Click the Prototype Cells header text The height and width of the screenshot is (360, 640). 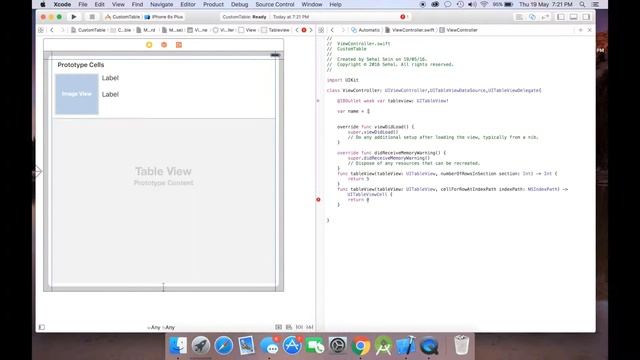pos(81,65)
